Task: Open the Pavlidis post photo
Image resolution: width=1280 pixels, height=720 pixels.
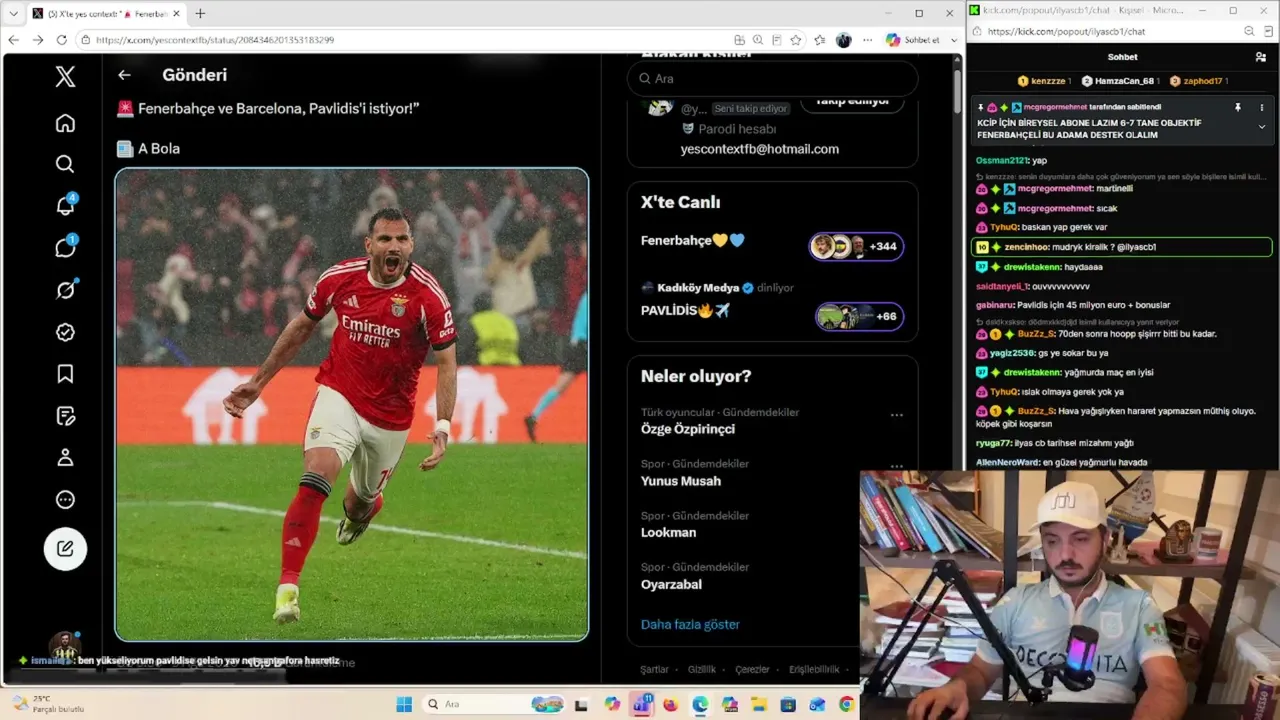Action: [x=352, y=404]
